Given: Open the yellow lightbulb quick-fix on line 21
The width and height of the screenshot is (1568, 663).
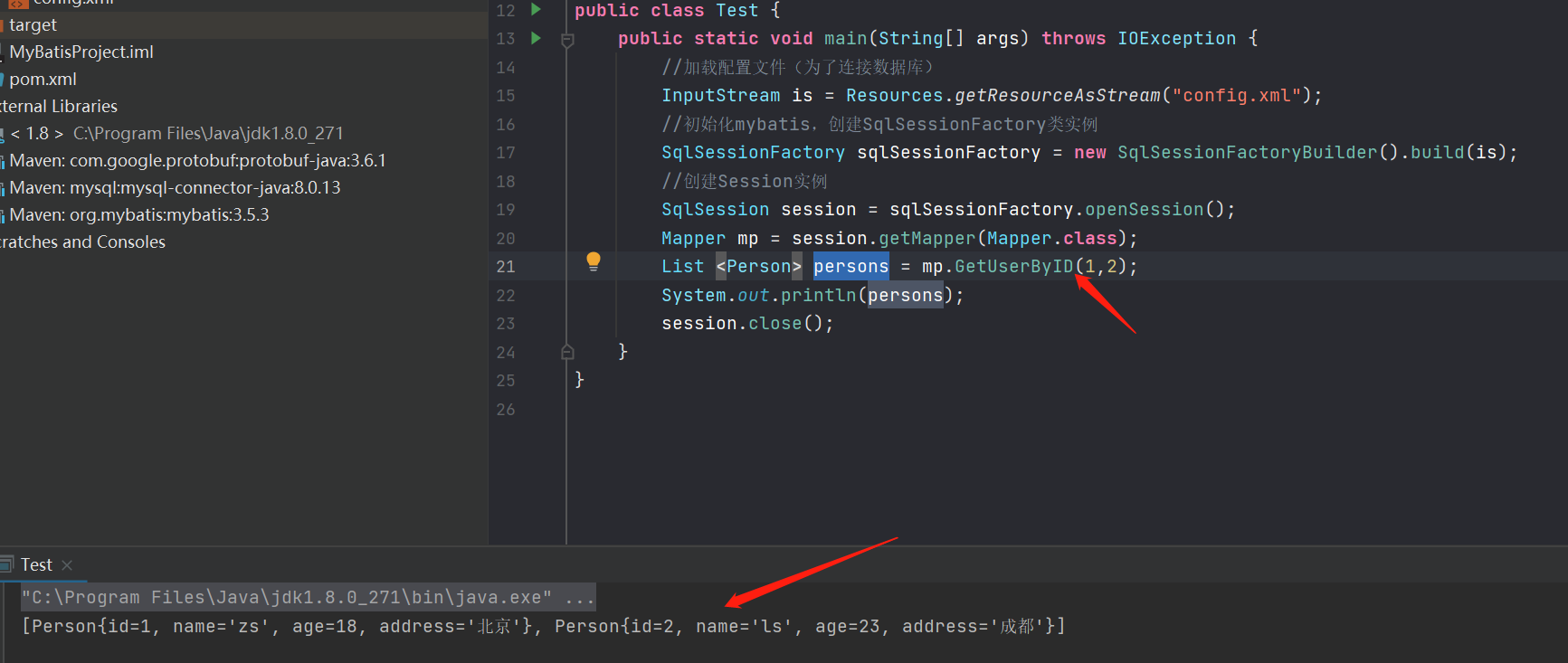Looking at the screenshot, I should click(x=594, y=261).
